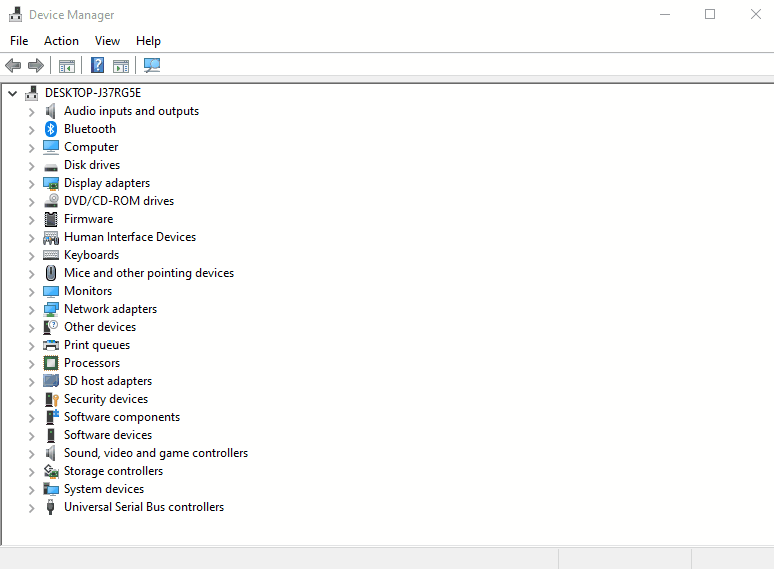Select the DESKTOP-J37RG5E computer name
The image size is (774, 569).
click(93, 93)
